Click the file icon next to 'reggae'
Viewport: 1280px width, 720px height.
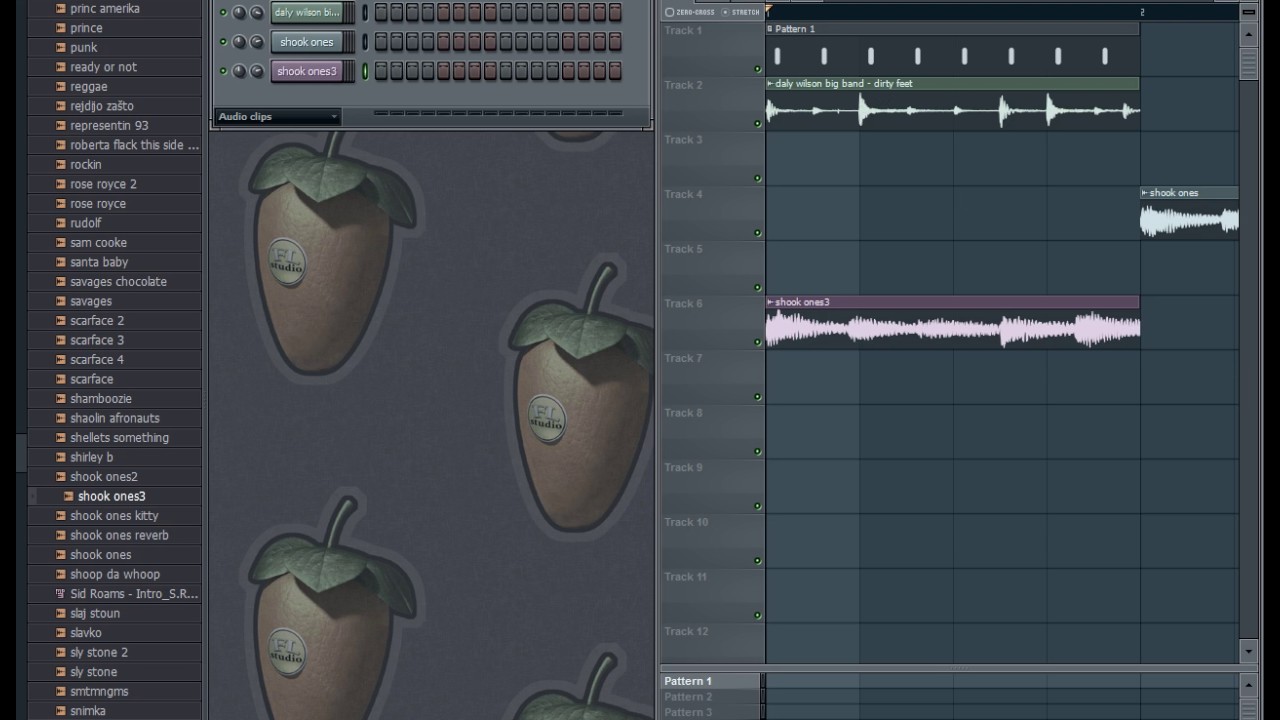(x=60, y=87)
